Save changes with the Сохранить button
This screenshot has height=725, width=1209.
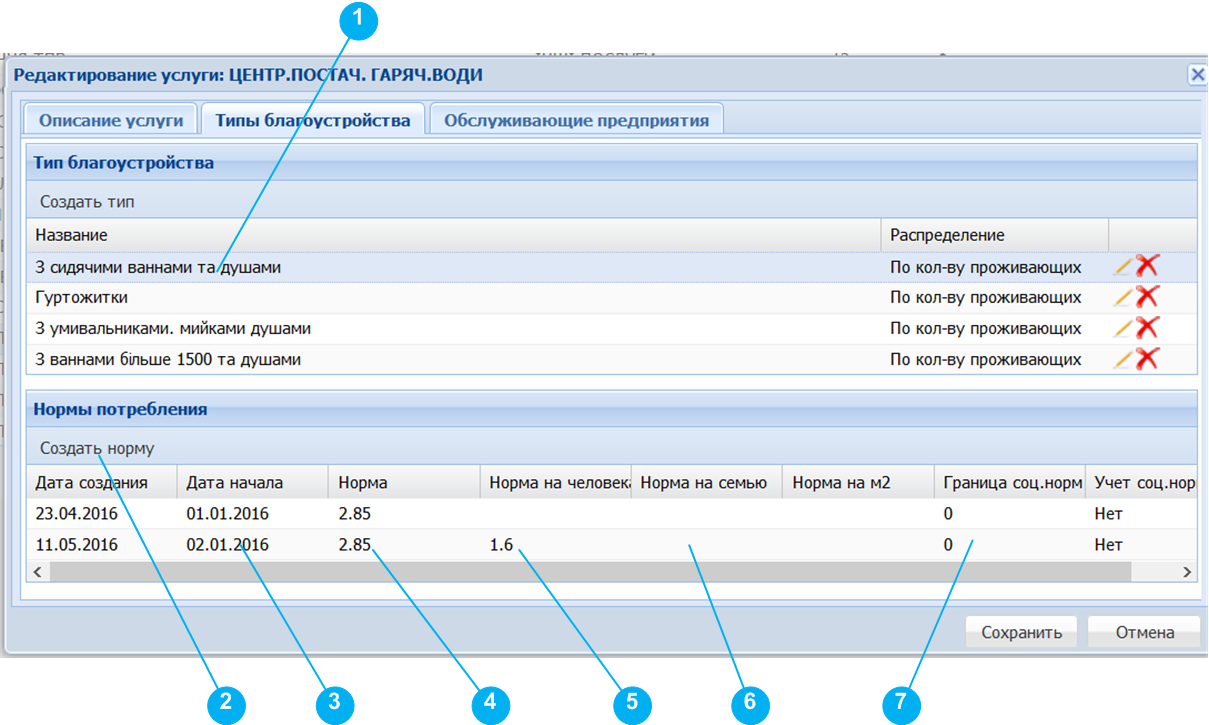tap(1020, 632)
